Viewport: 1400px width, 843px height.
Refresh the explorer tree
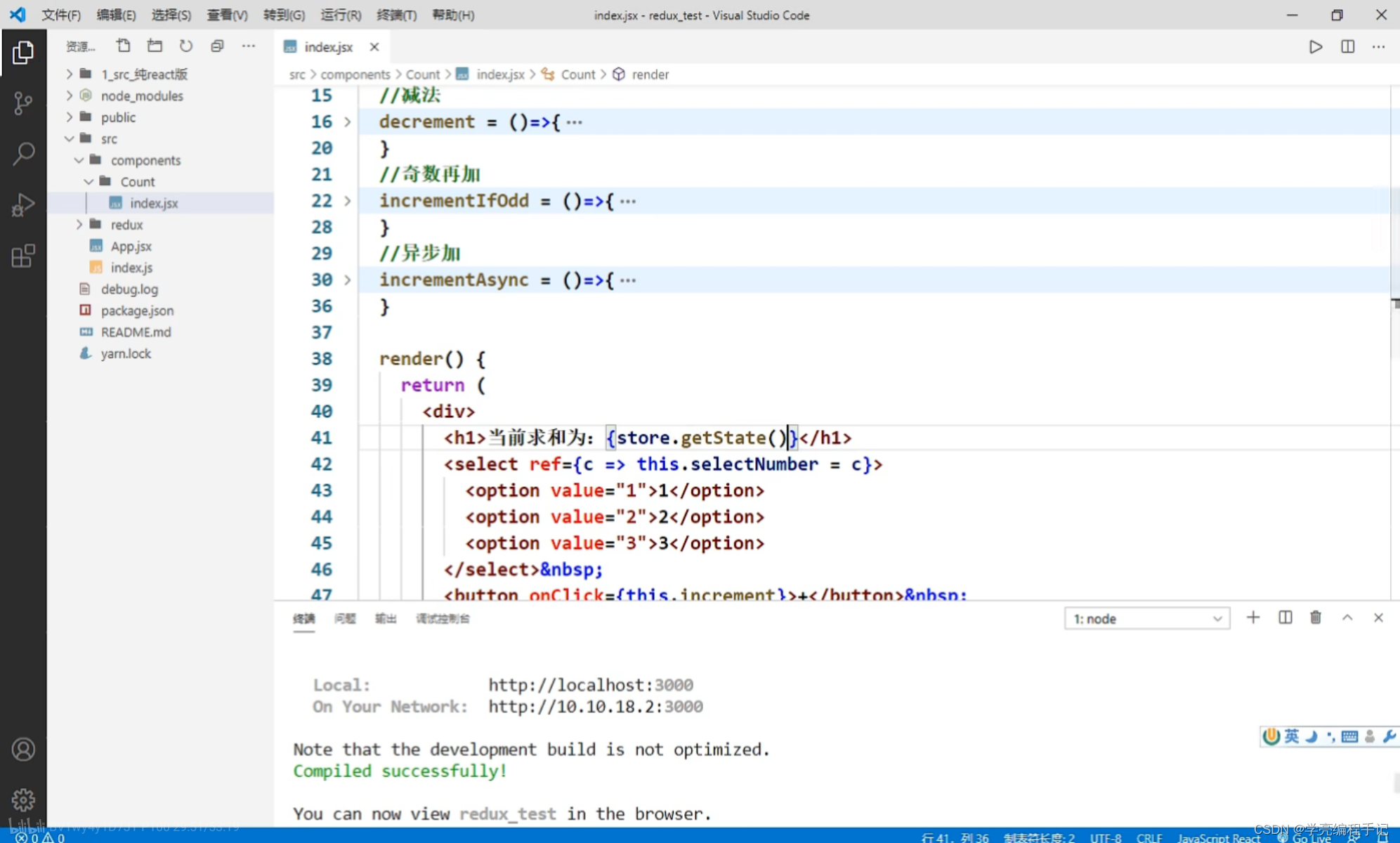pyautogui.click(x=186, y=46)
